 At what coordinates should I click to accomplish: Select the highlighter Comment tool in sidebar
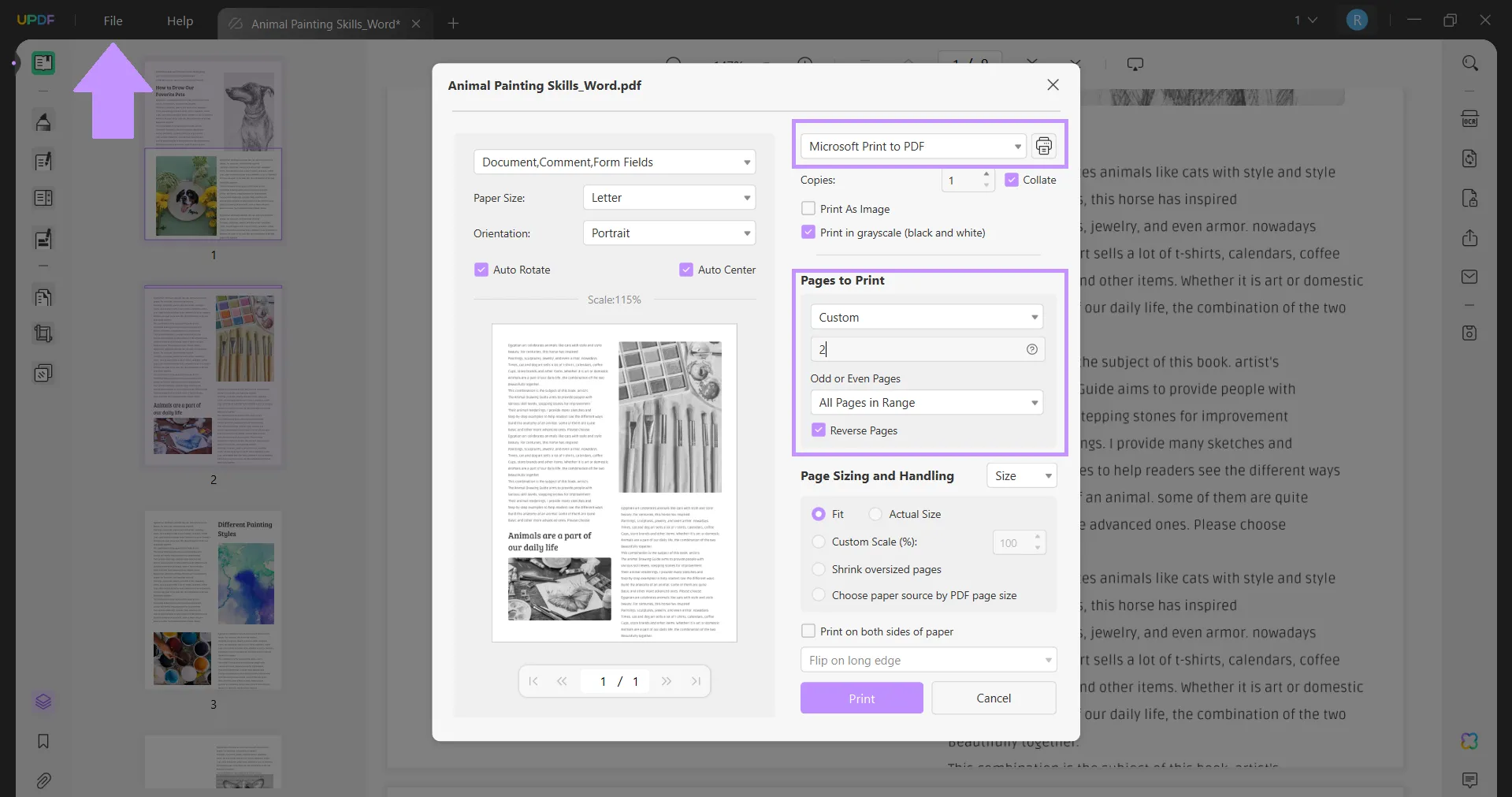tap(43, 122)
